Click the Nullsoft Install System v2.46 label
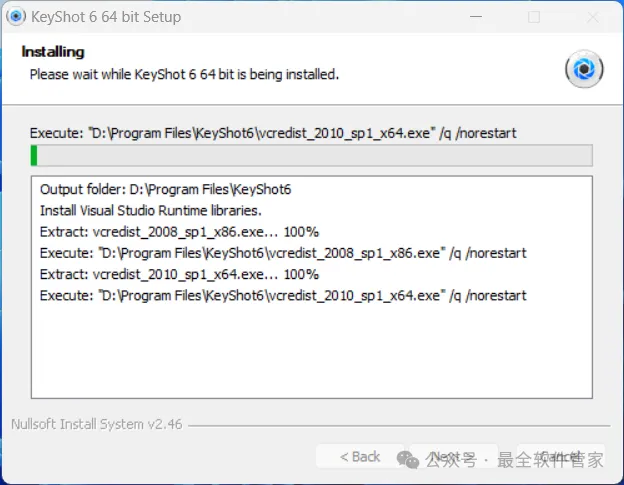Screen dimensions: 624x485 pos(97,424)
